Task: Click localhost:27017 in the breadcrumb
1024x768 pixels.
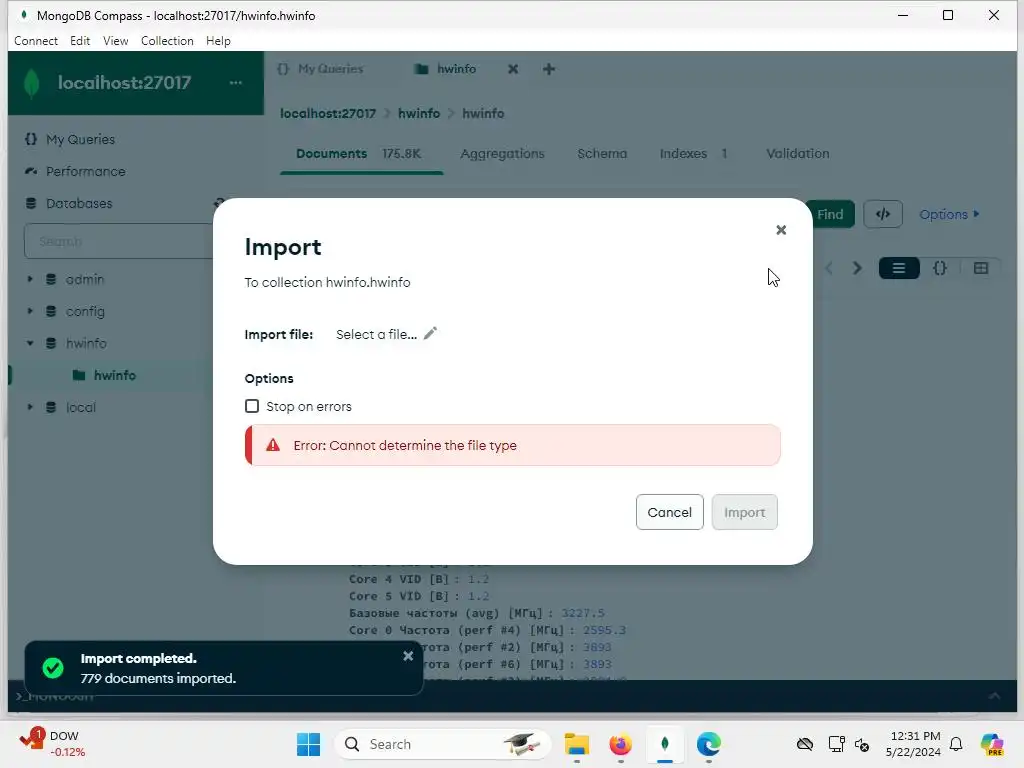Action: click(x=328, y=113)
